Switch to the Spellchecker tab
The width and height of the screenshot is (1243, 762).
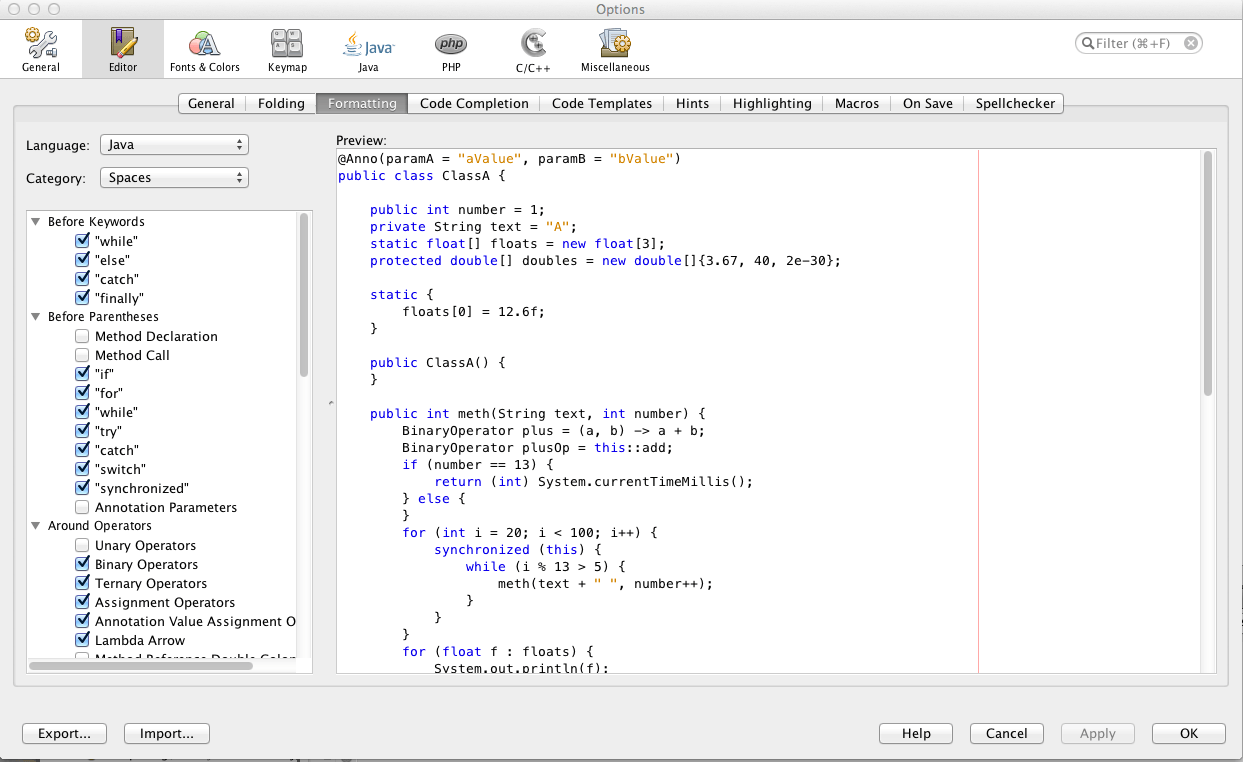tap(1015, 103)
